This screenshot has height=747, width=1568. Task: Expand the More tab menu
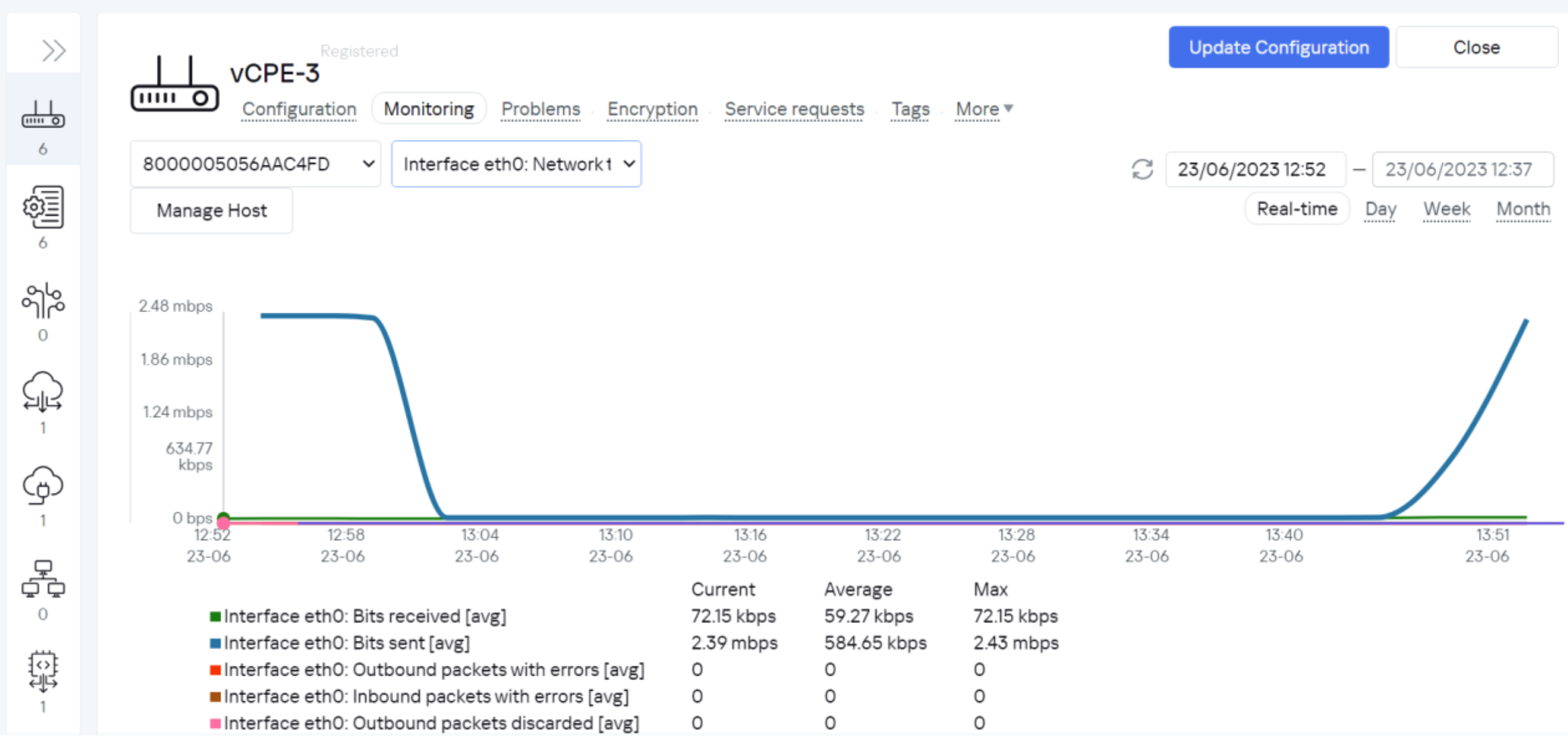tap(984, 109)
